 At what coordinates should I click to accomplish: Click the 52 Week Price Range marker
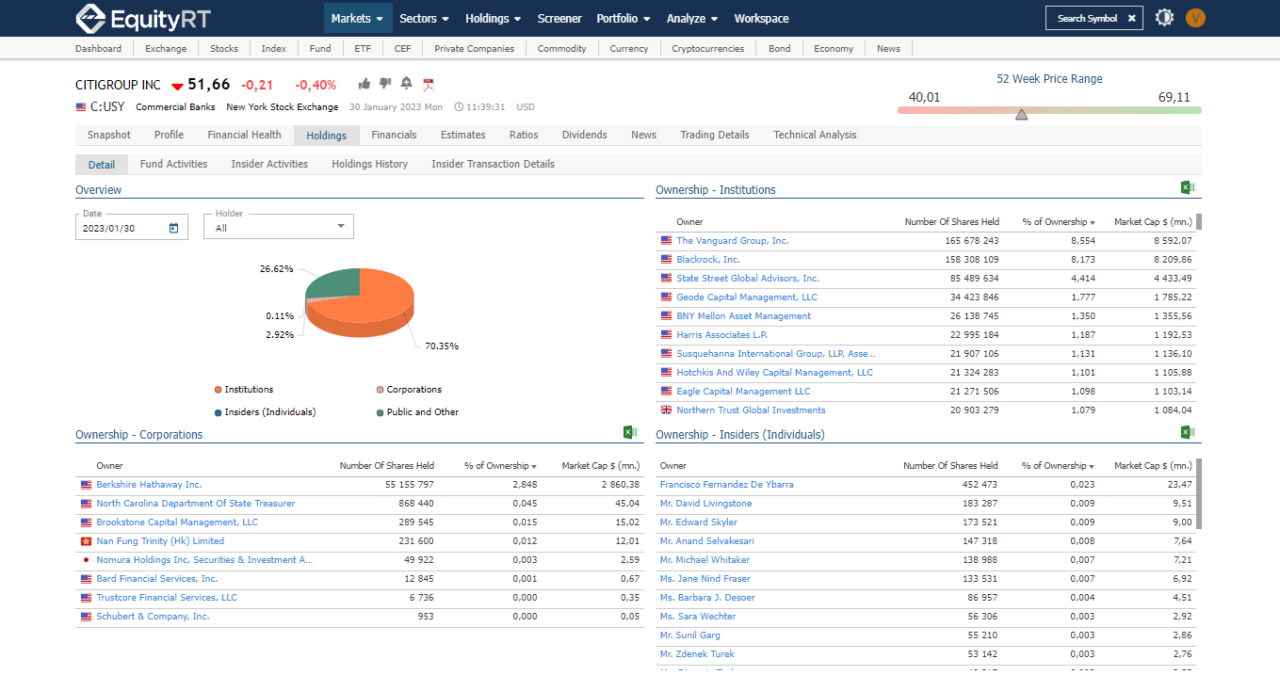1021,115
